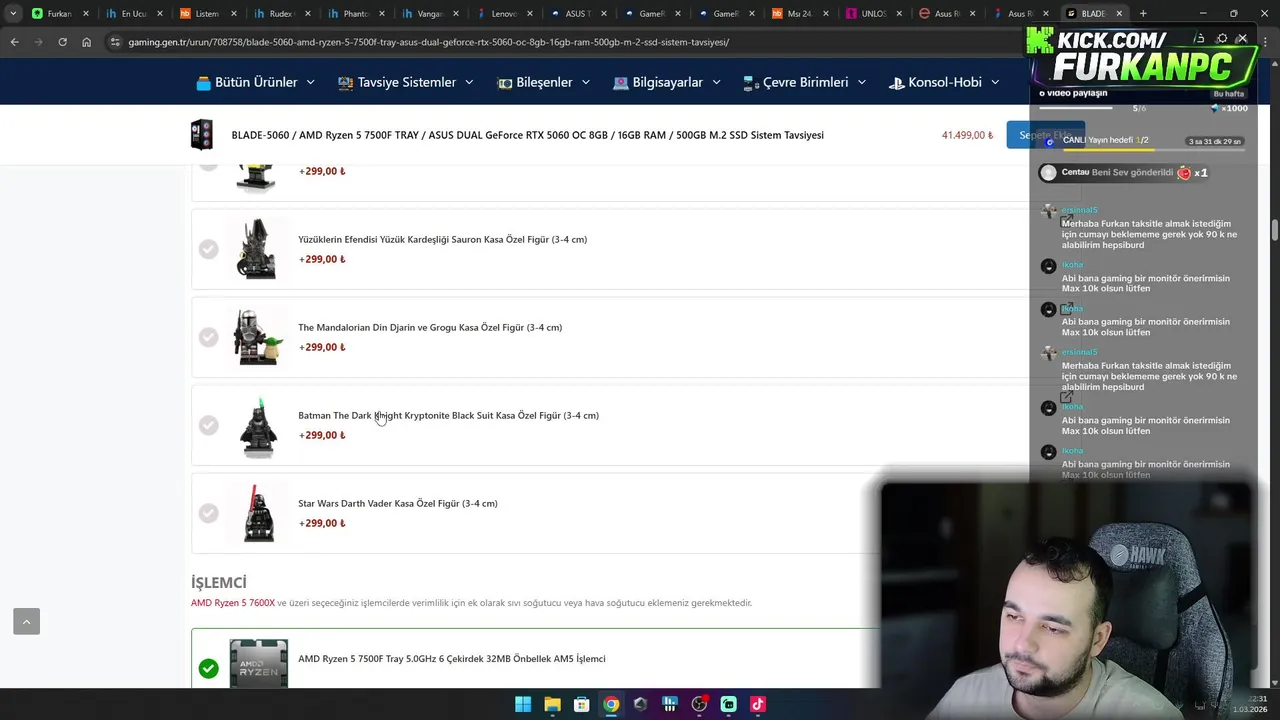The height and width of the screenshot is (720, 1280).
Task: Select the Batman Dark Knight figure option
Action: click(x=208, y=425)
